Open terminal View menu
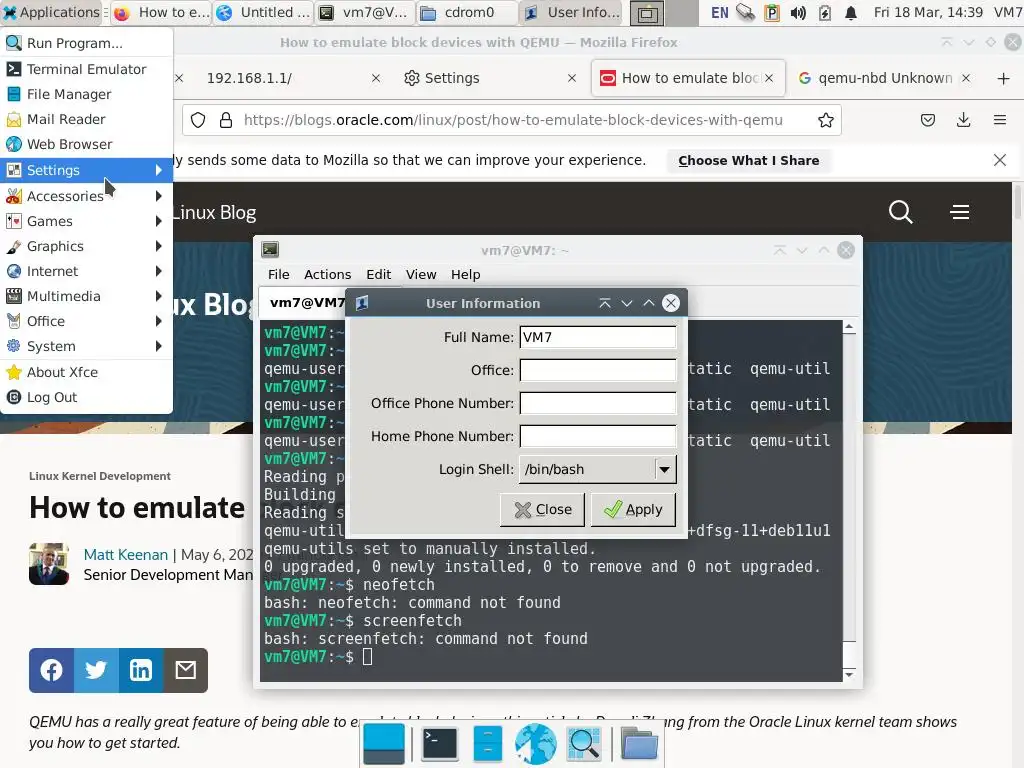The image size is (1024, 768). 421,274
